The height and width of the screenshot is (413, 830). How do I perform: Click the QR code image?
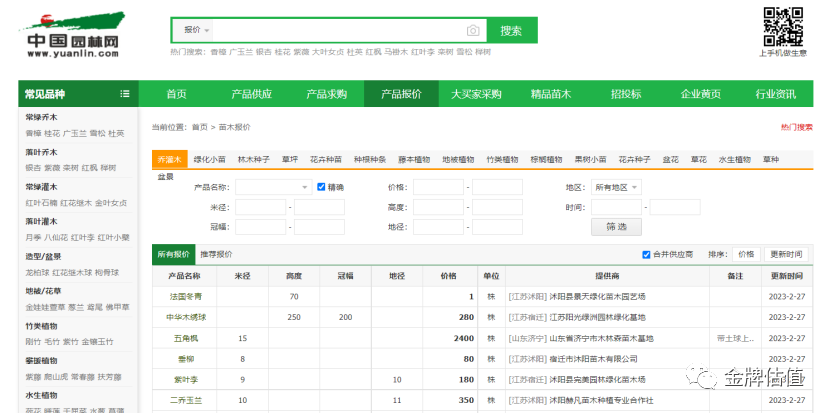click(x=783, y=26)
